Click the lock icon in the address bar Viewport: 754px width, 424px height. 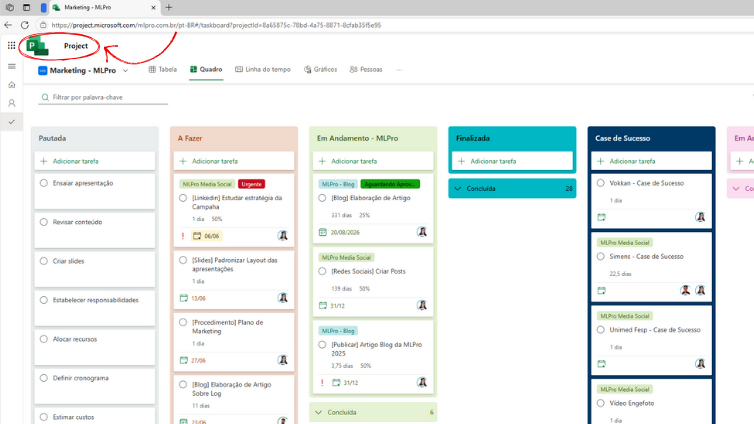click(x=43, y=25)
